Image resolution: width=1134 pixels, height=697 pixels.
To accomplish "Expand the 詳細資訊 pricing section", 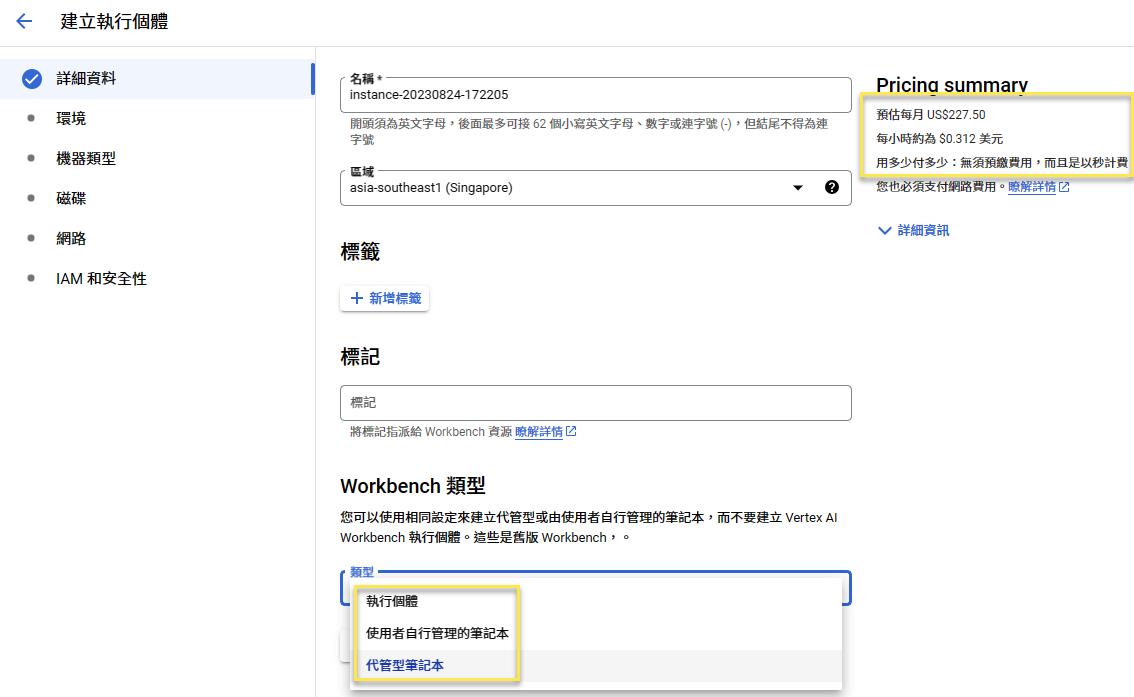I will [x=913, y=230].
